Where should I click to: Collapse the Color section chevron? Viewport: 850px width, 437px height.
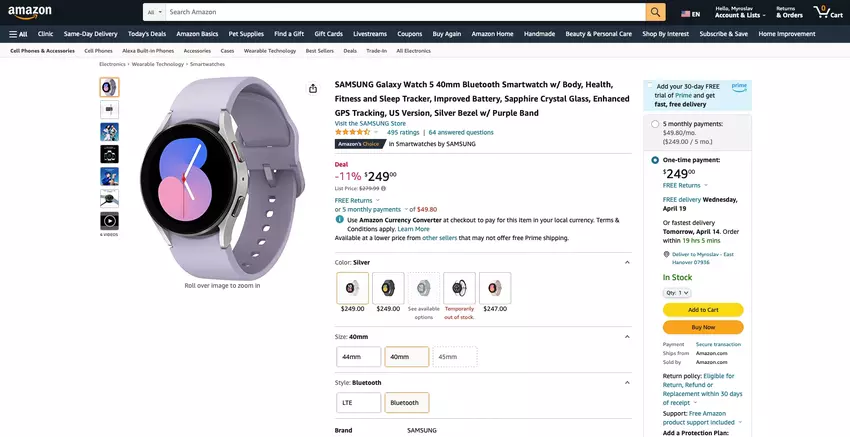tap(627, 262)
